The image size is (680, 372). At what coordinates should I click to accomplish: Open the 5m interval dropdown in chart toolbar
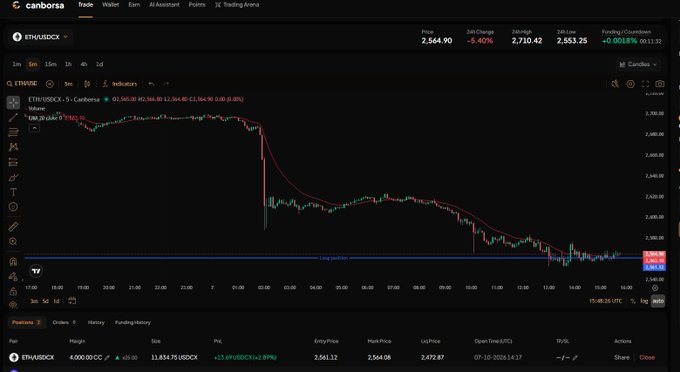(x=69, y=84)
